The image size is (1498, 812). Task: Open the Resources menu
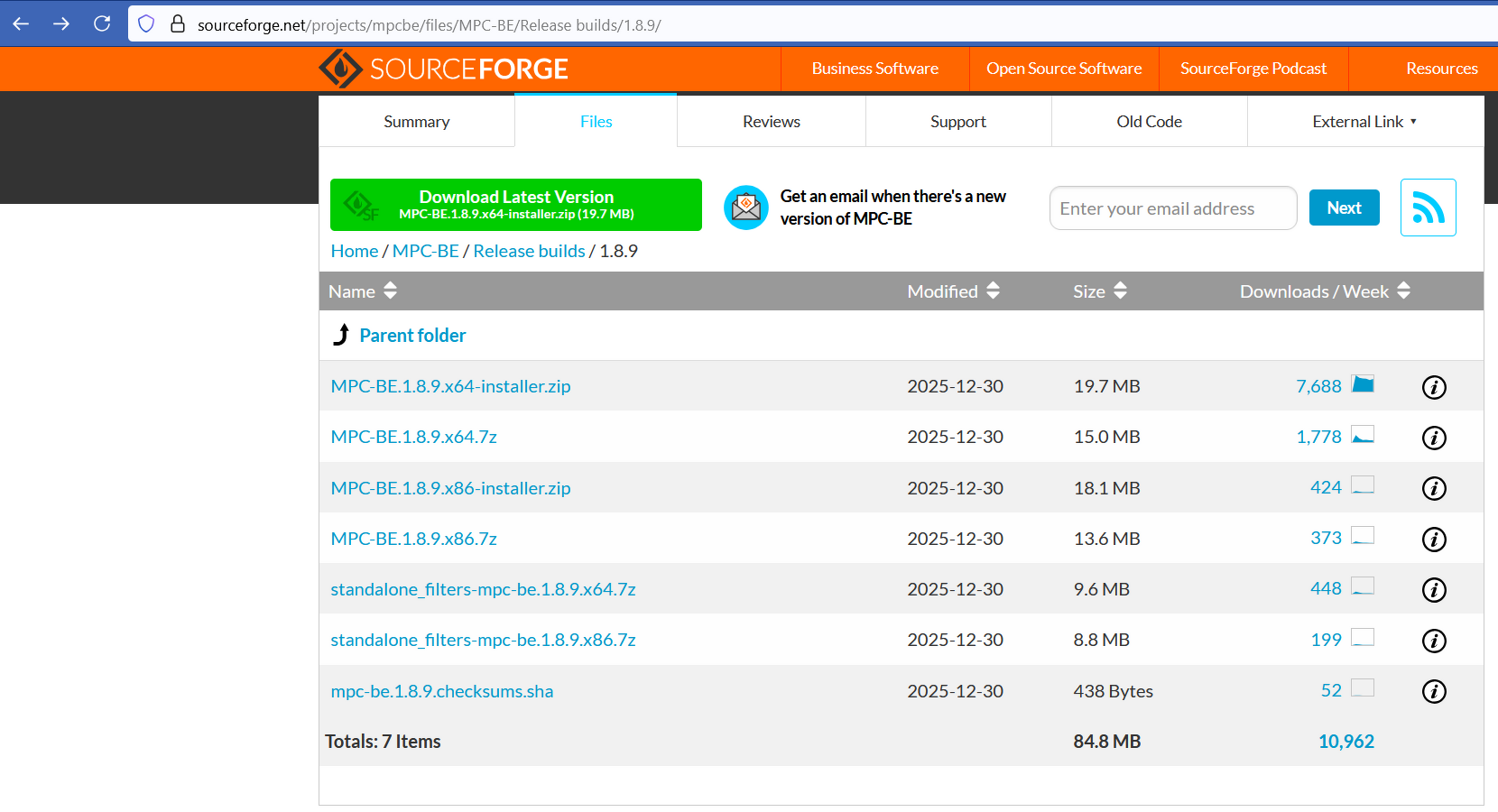coord(1442,69)
